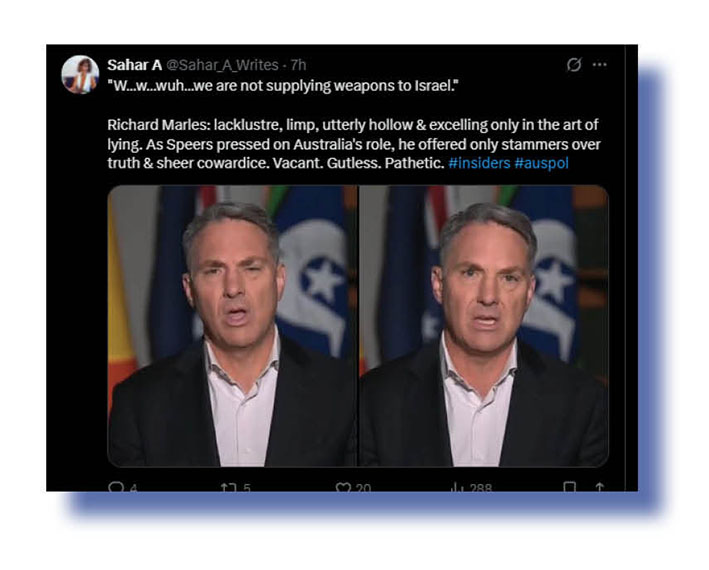Screen dimensions: 709x570
Task: Click Sahar A's profile avatar
Action: point(80,75)
